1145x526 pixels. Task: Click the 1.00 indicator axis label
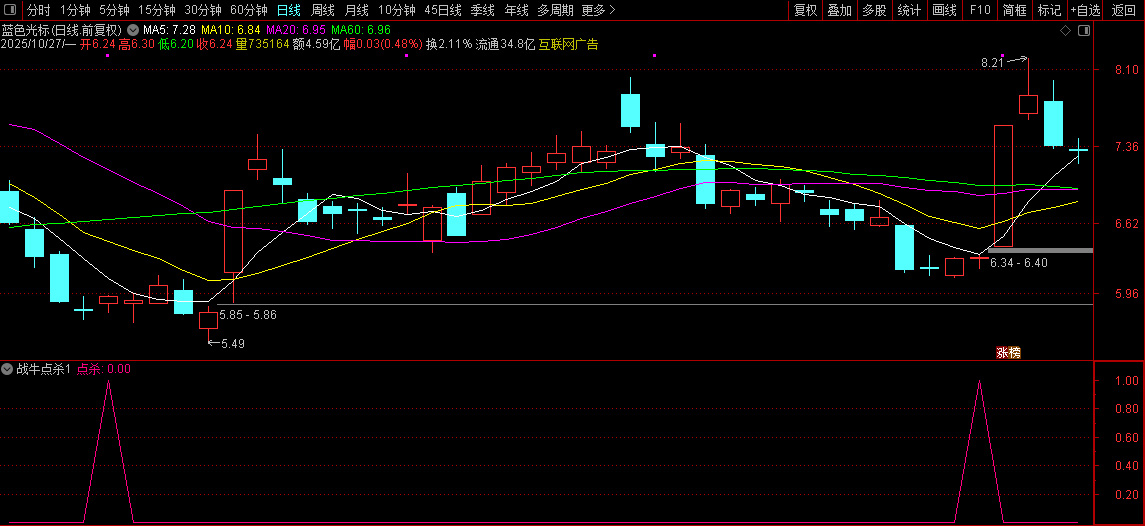pyautogui.click(x=1127, y=381)
